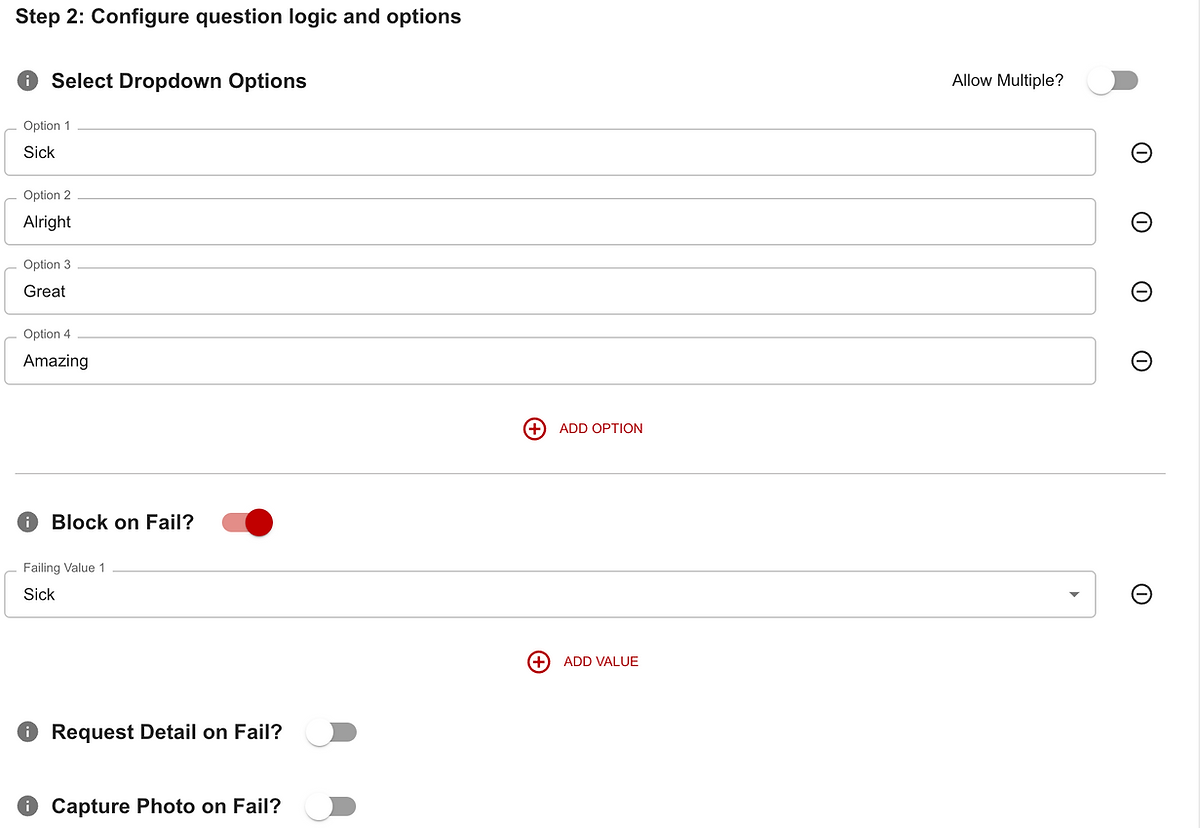Click info icon beside Select Dropdown Options
Viewport: 1200px width, 828px height.
(29, 81)
